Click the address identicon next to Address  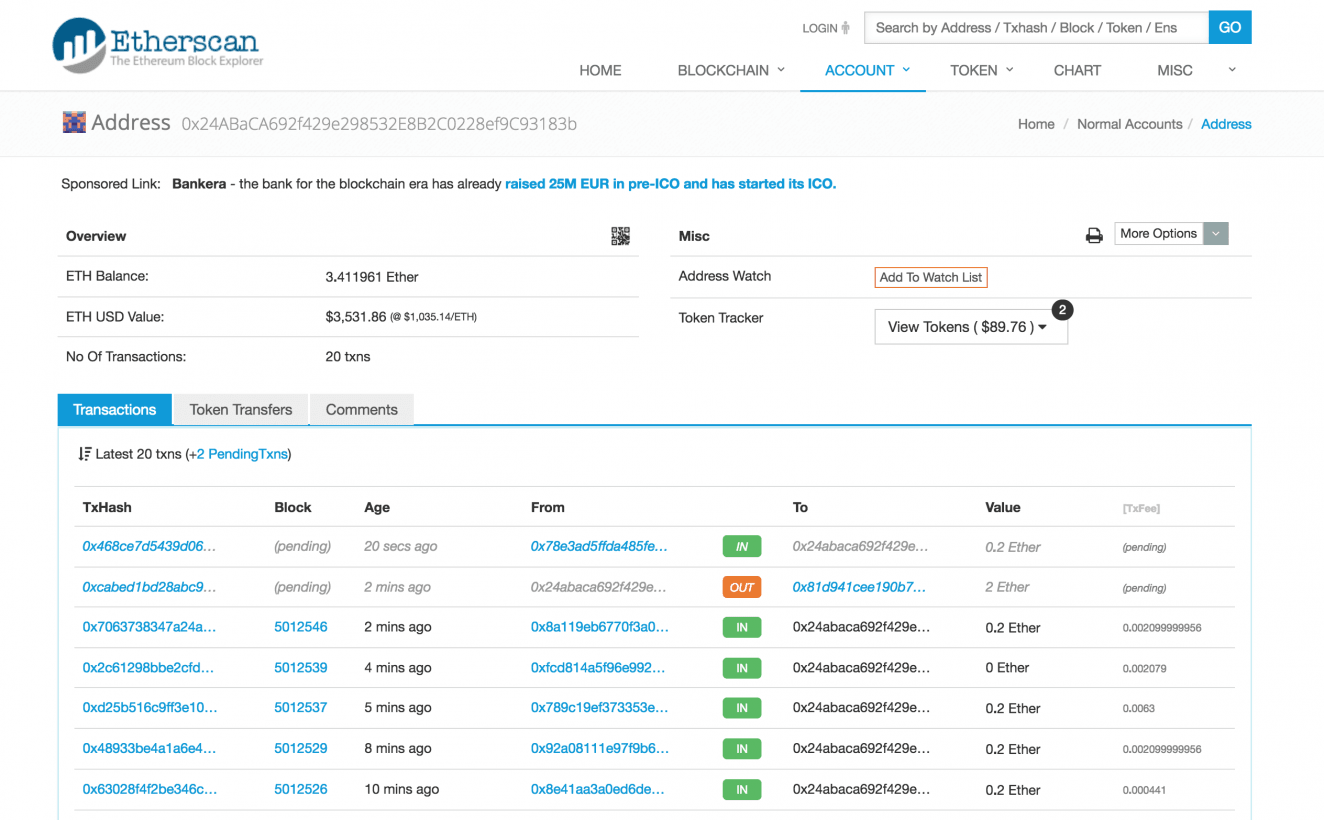pos(74,123)
